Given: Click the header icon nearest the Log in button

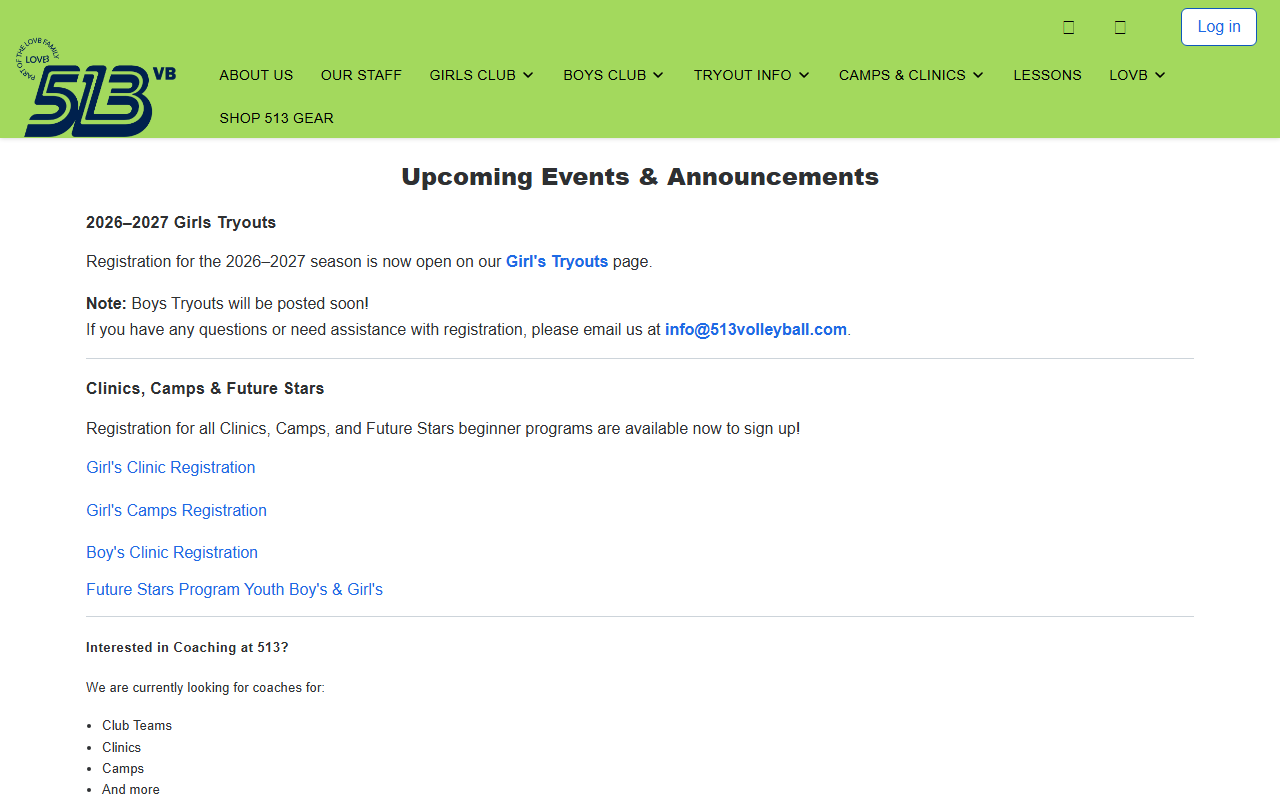Looking at the screenshot, I should coord(1120,27).
